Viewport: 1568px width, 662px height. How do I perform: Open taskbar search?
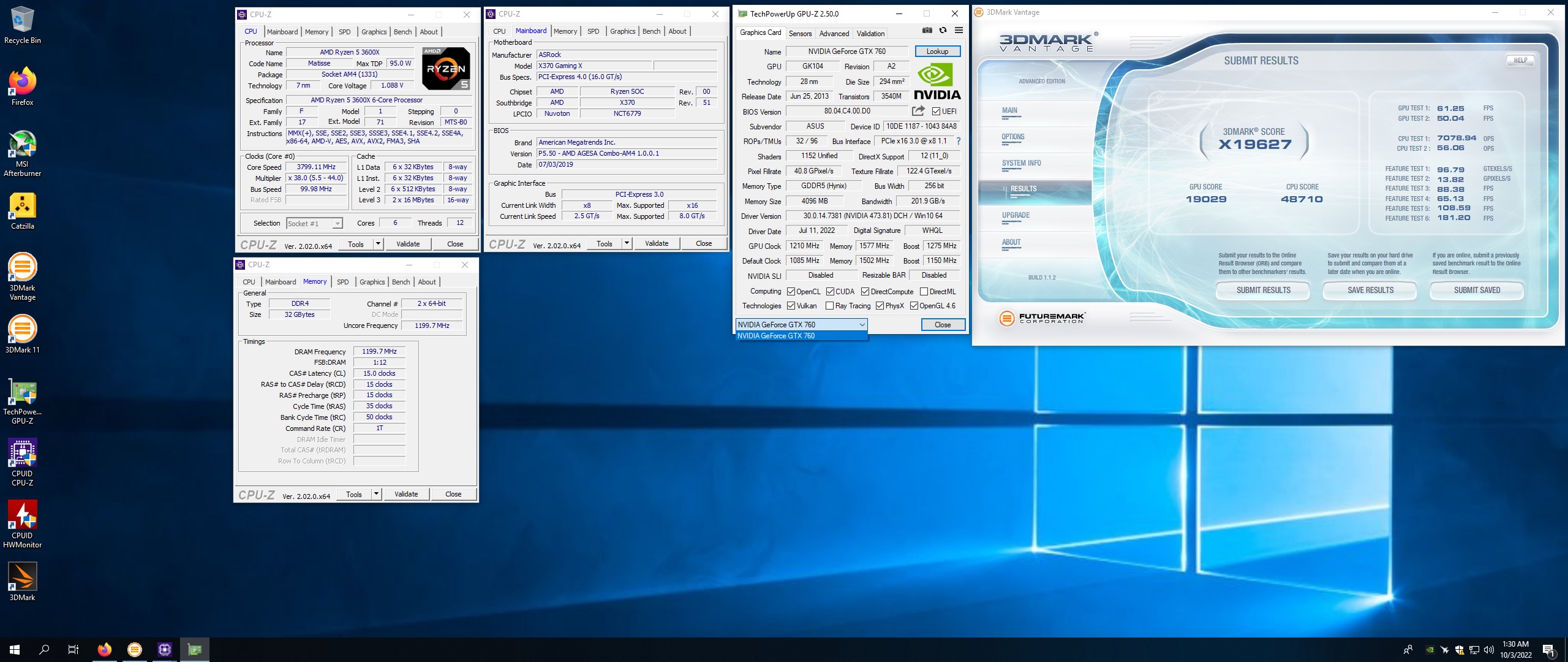tap(44, 650)
